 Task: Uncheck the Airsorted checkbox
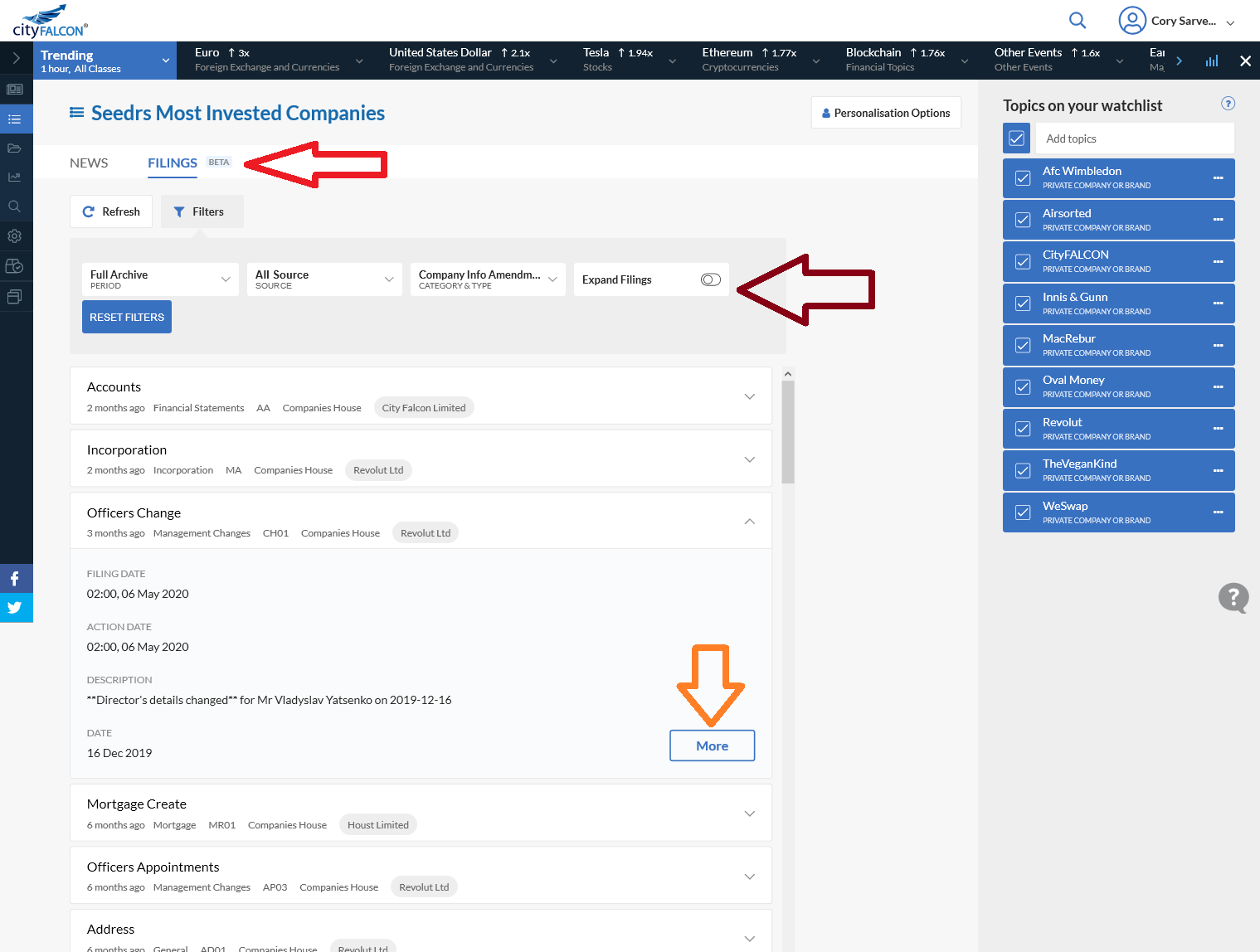[x=1023, y=220]
